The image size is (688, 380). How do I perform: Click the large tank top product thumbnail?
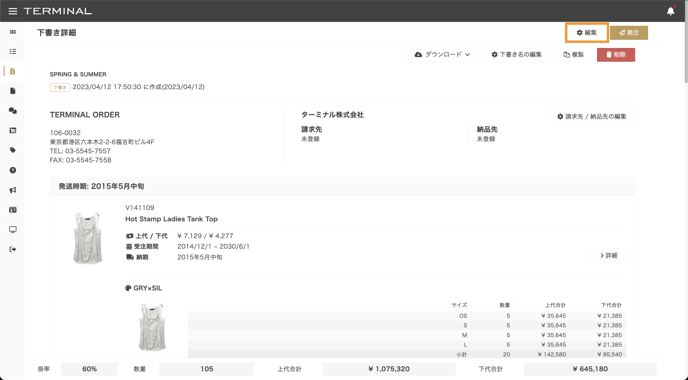(88, 238)
